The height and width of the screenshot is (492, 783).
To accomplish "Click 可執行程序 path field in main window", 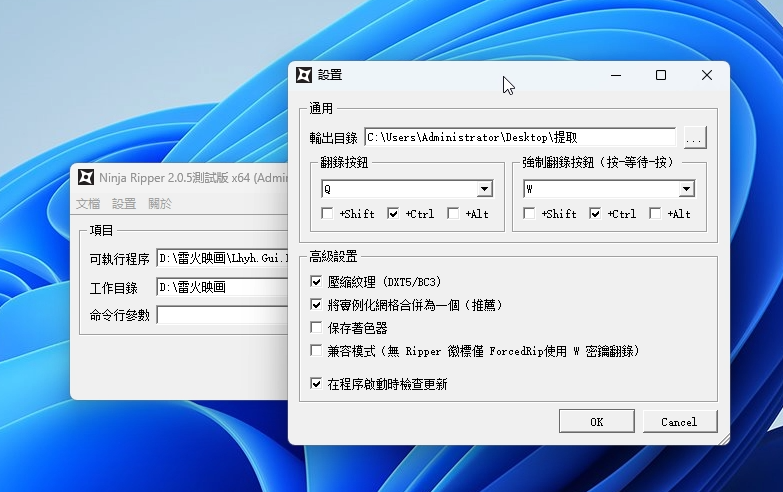I will pyautogui.click(x=223, y=258).
